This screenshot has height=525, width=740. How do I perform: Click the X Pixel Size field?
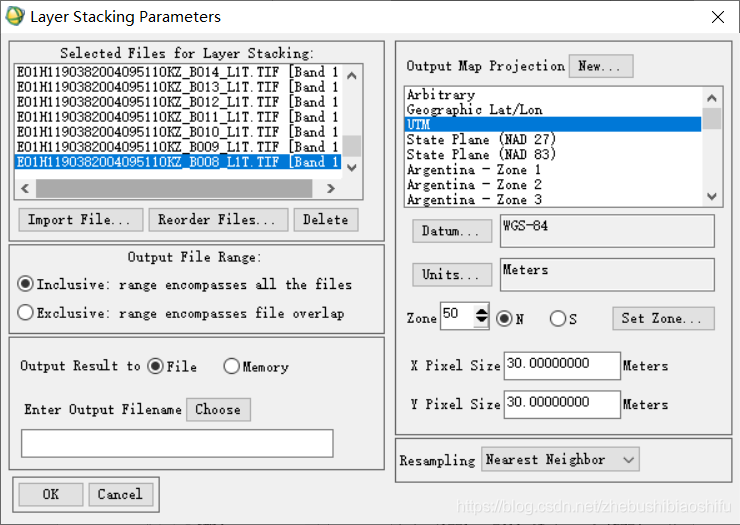coord(562,365)
